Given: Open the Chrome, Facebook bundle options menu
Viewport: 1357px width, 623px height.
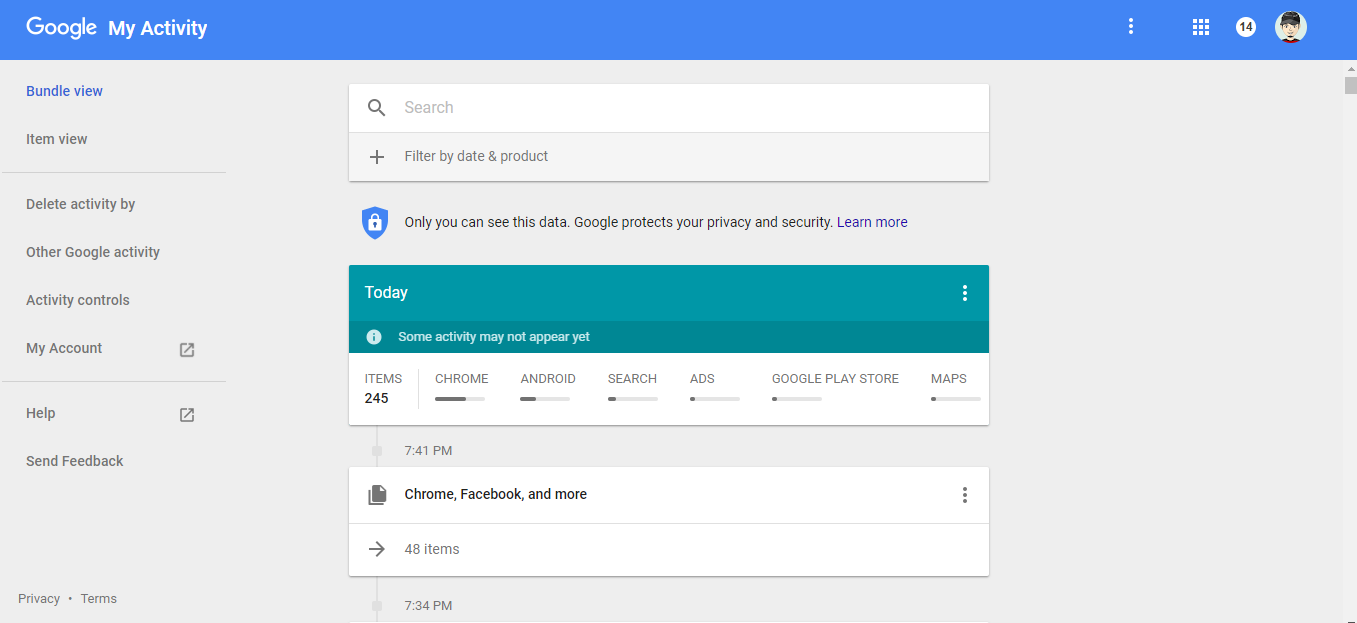Looking at the screenshot, I should (965, 495).
